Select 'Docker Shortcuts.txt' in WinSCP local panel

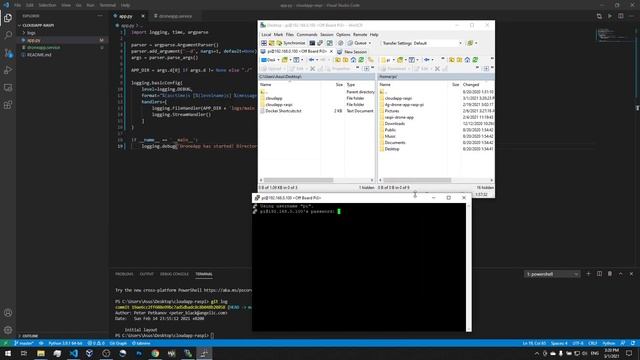(x=283, y=111)
